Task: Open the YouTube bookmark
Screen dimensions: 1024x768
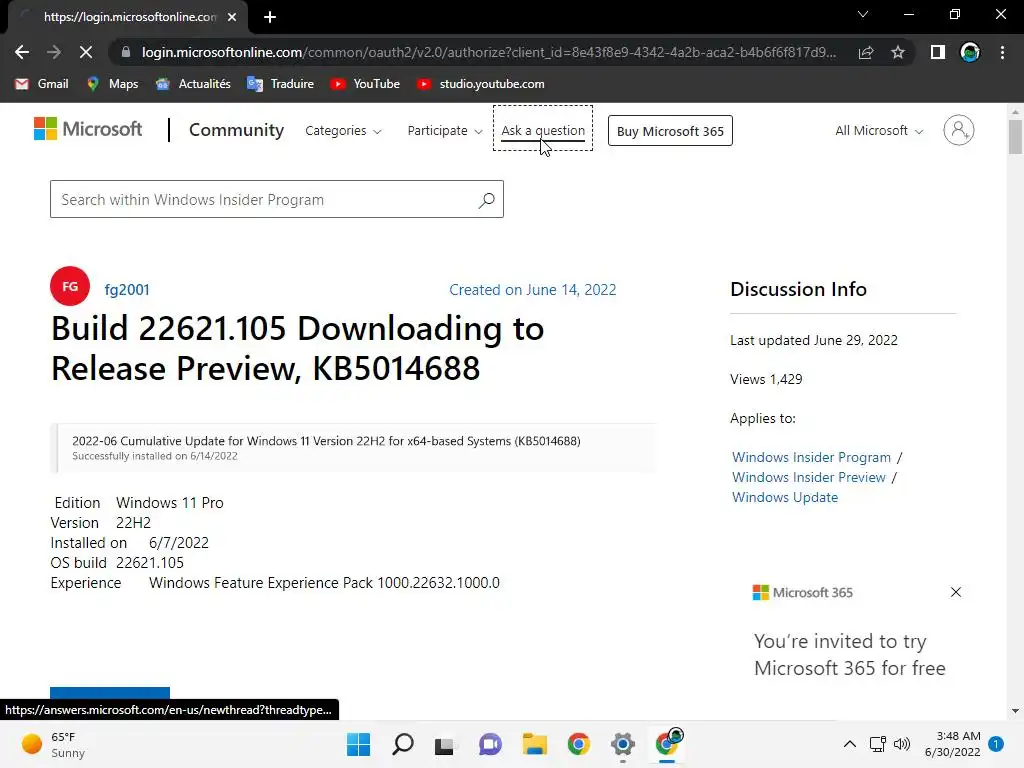Action: 364,84
